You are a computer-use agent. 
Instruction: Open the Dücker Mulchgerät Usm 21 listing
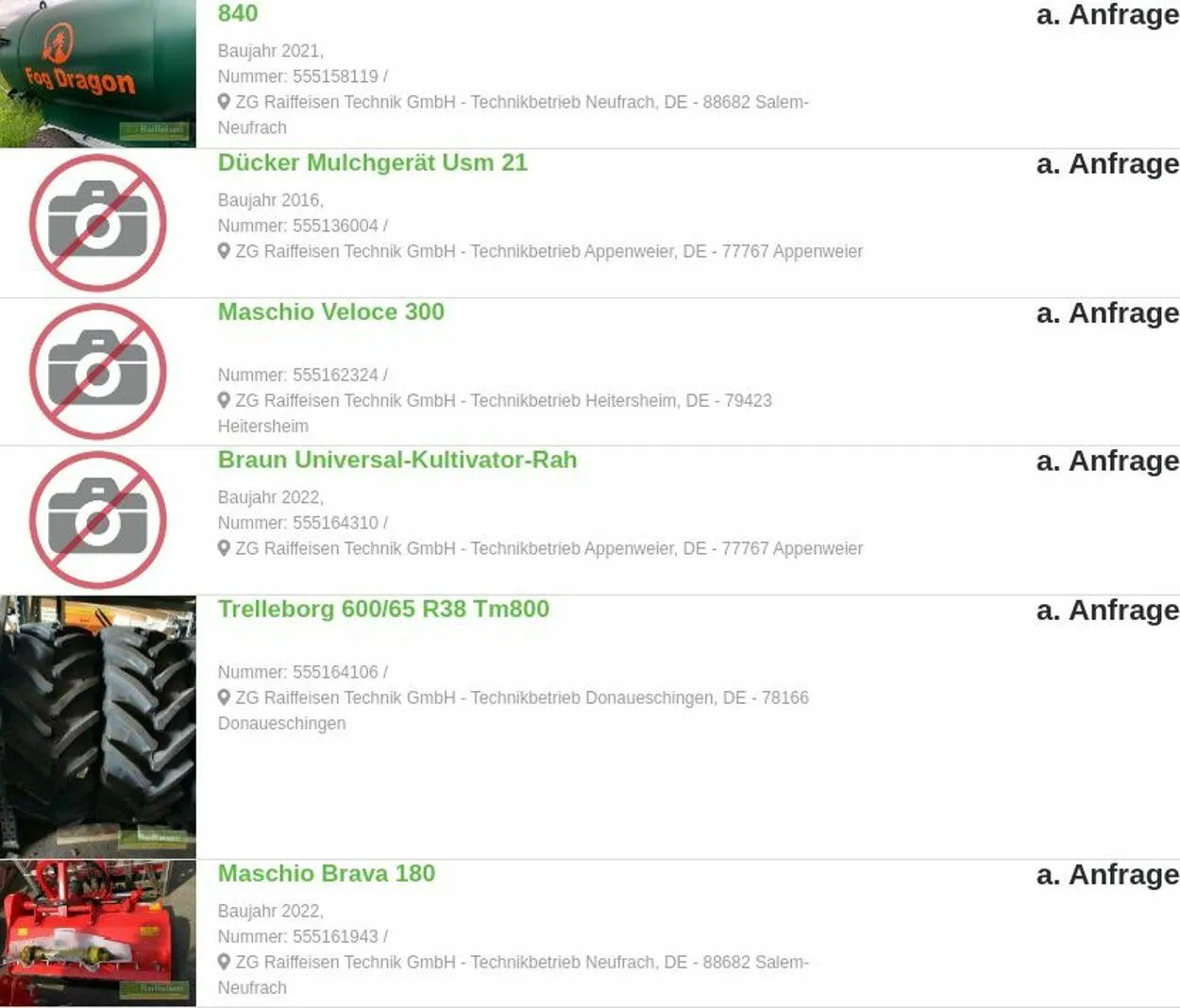click(x=372, y=162)
